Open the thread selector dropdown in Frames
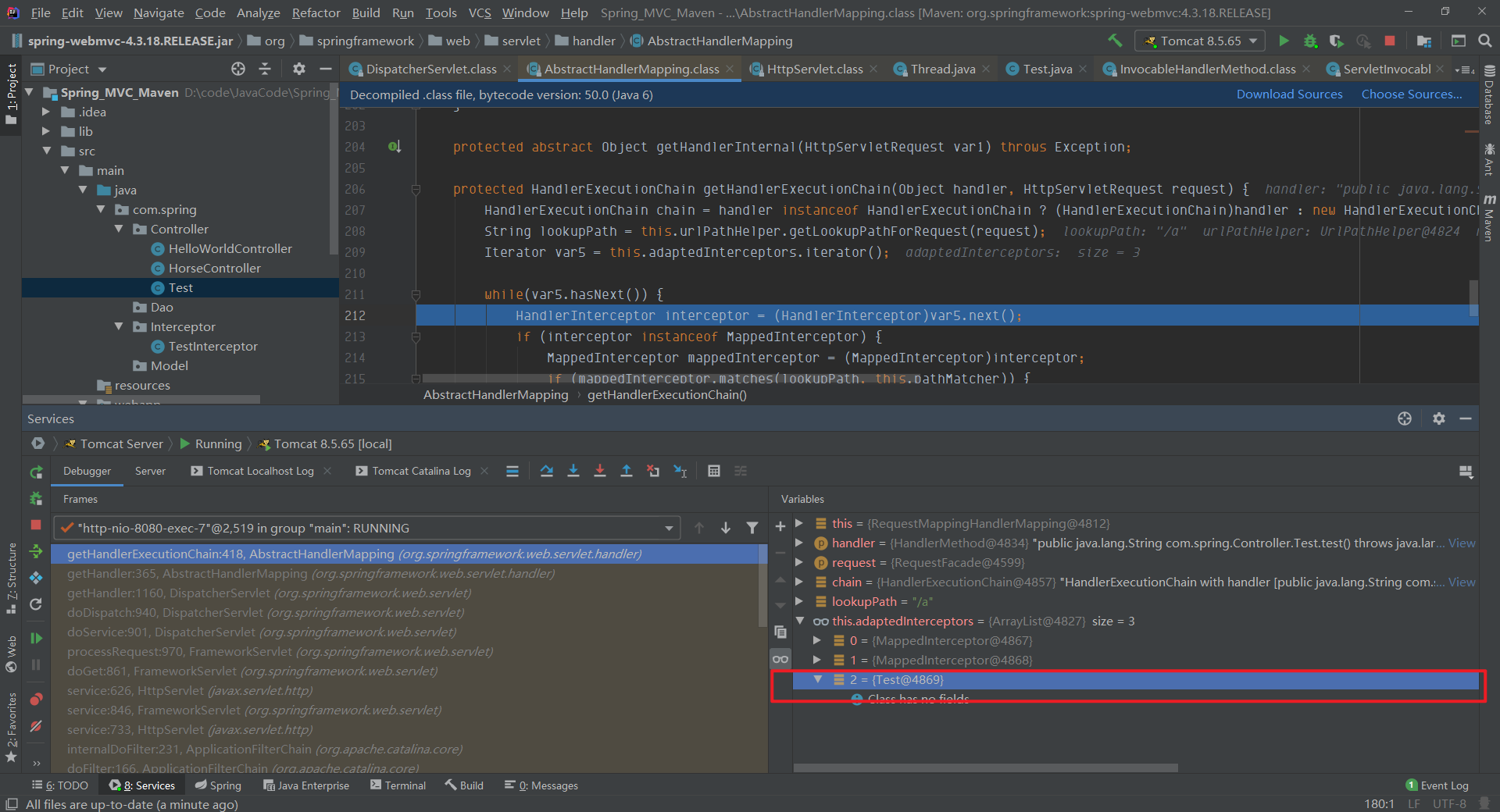The width and height of the screenshot is (1500, 812). pos(669,528)
